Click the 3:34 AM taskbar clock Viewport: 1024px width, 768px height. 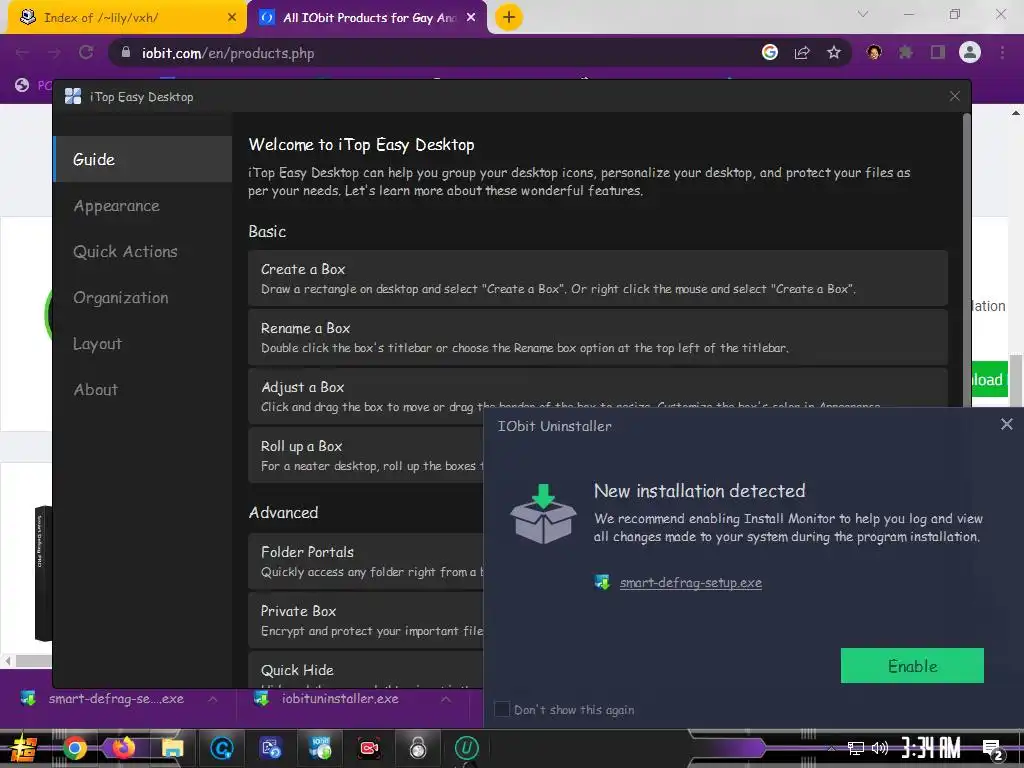pyautogui.click(x=931, y=748)
